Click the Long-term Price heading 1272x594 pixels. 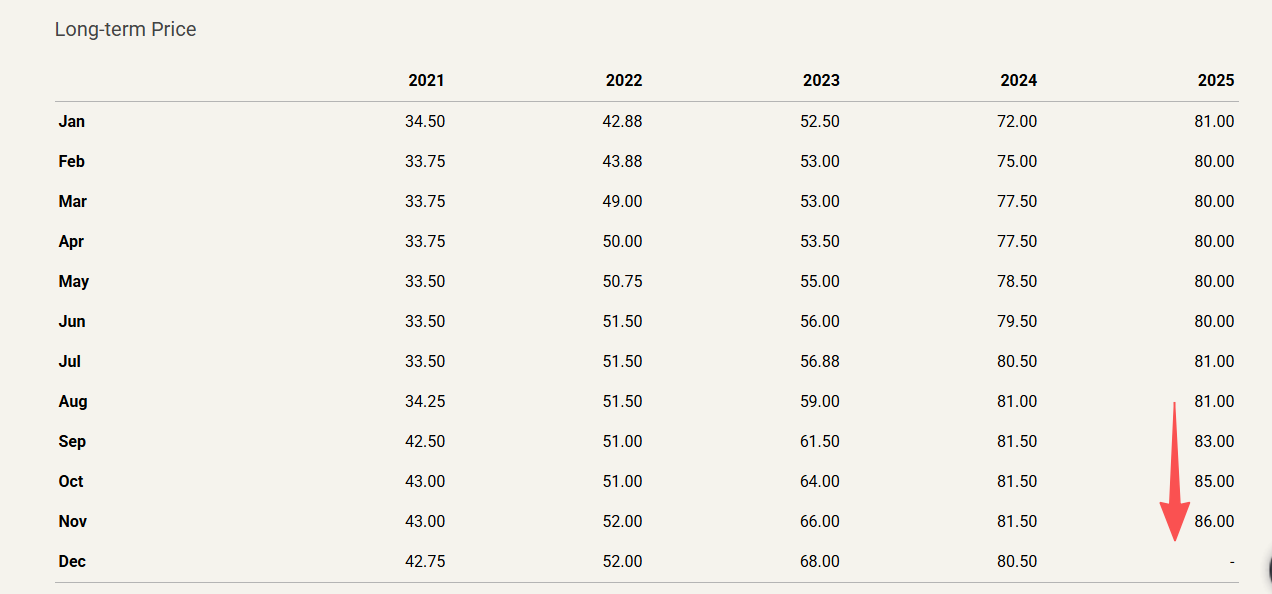pyautogui.click(x=125, y=30)
